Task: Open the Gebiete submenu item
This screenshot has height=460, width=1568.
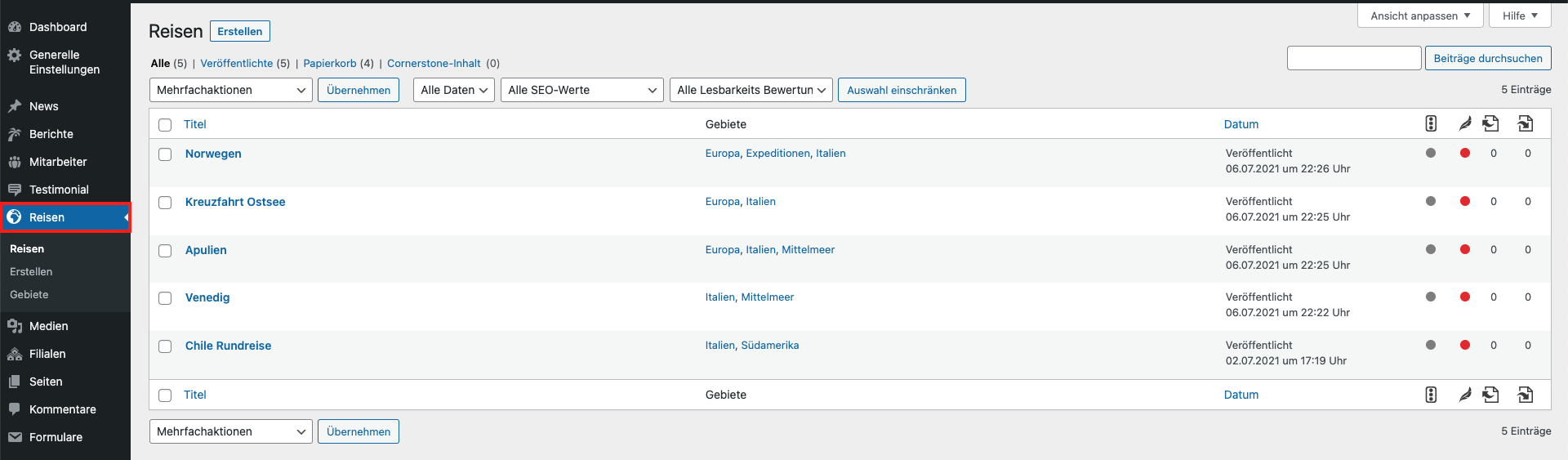Action: click(29, 294)
